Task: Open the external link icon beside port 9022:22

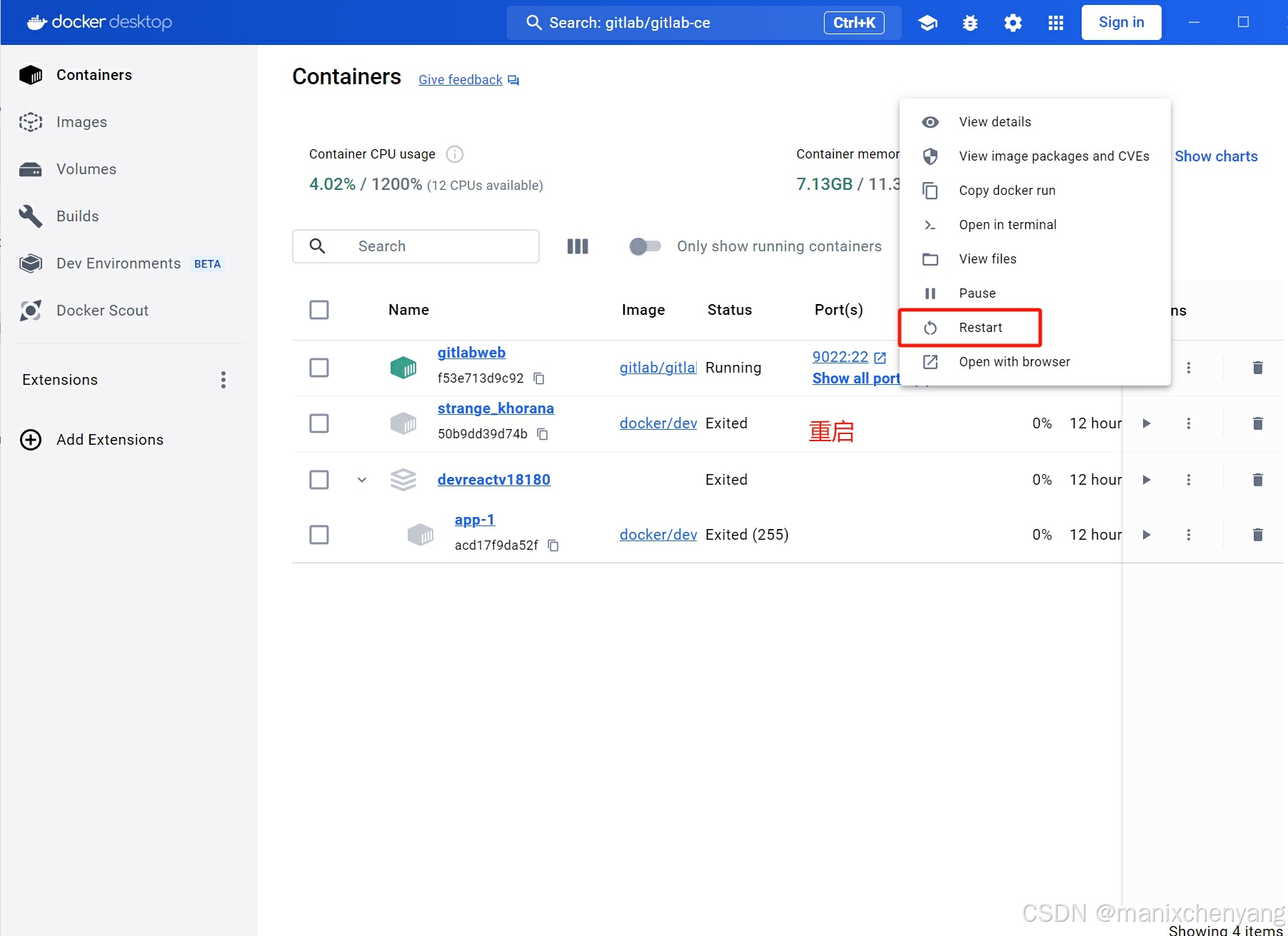Action: pyautogui.click(x=880, y=358)
